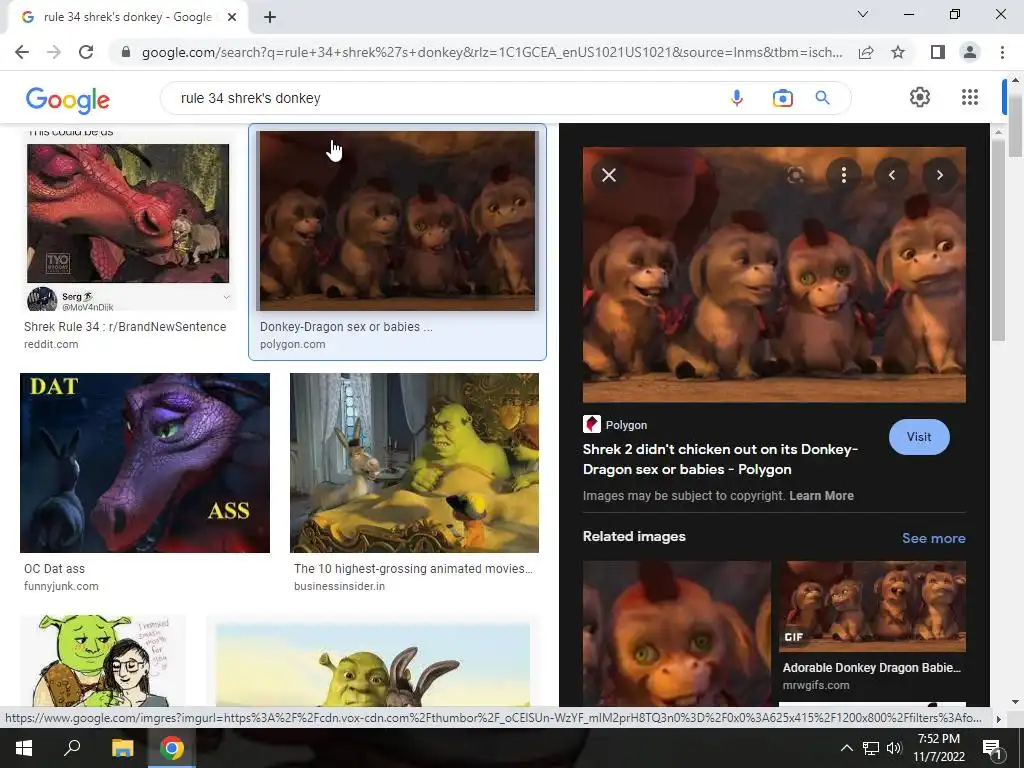Select the Shrek drawing with glasses girl thumbnail
Screen dimensions: 1024x768
click(x=103, y=661)
